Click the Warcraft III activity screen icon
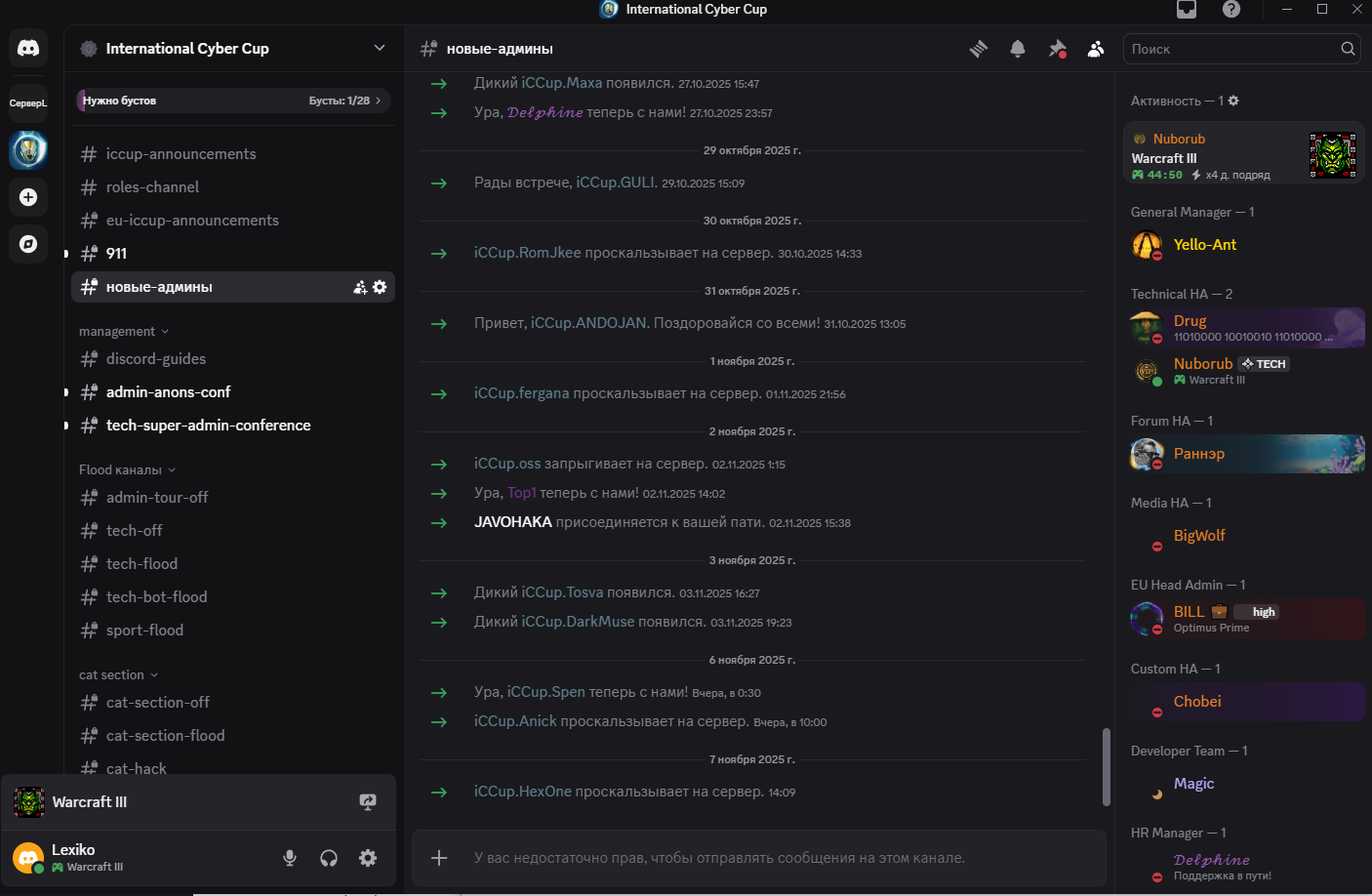1372x896 pixels. [368, 802]
